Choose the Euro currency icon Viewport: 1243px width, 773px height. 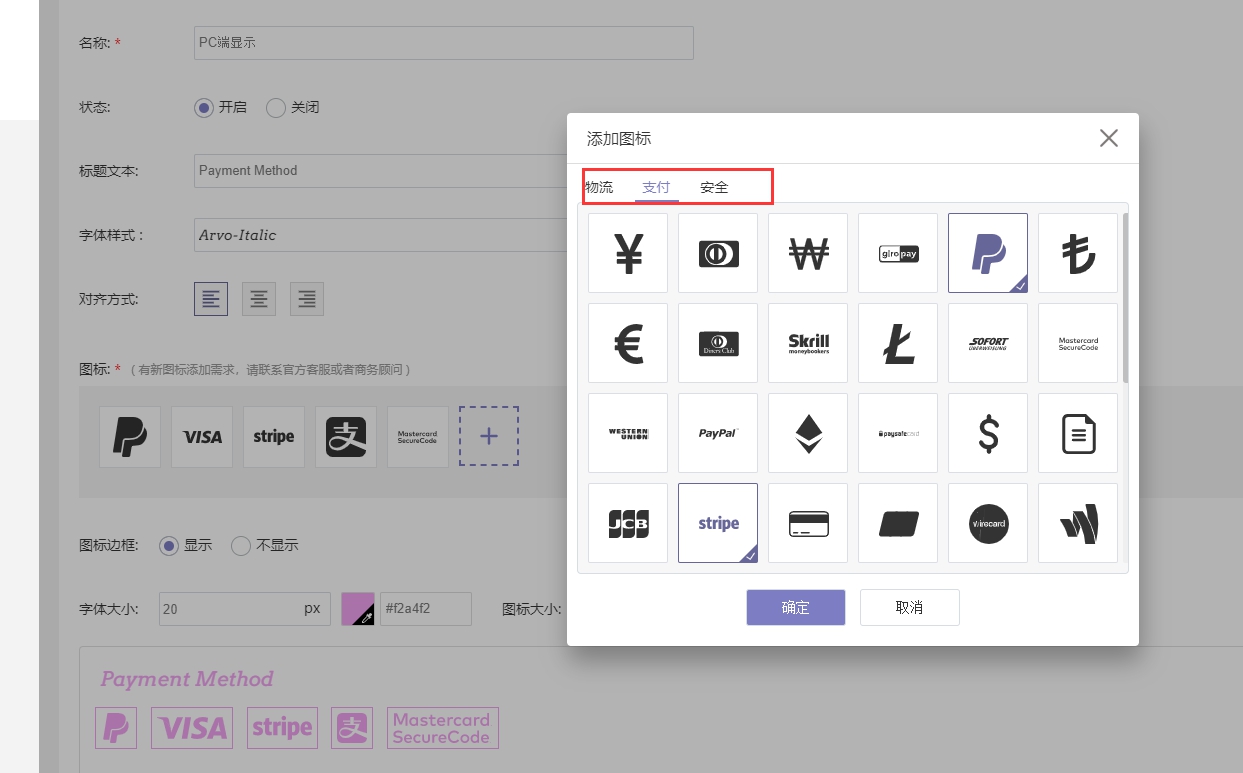(627, 343)
